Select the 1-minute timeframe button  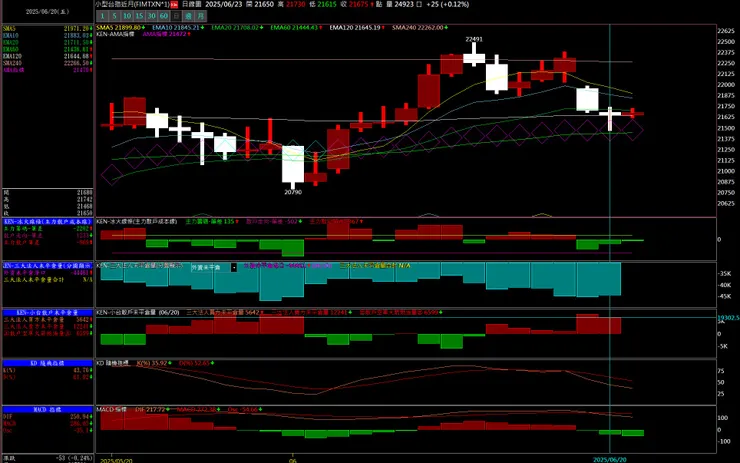pyautogui.click(x=102, y=16)
